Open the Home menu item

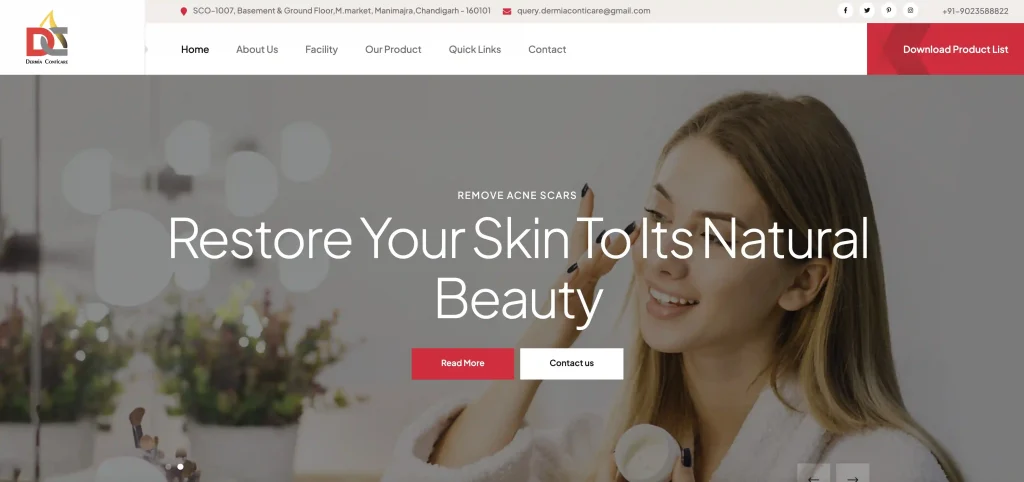point(195,50)
